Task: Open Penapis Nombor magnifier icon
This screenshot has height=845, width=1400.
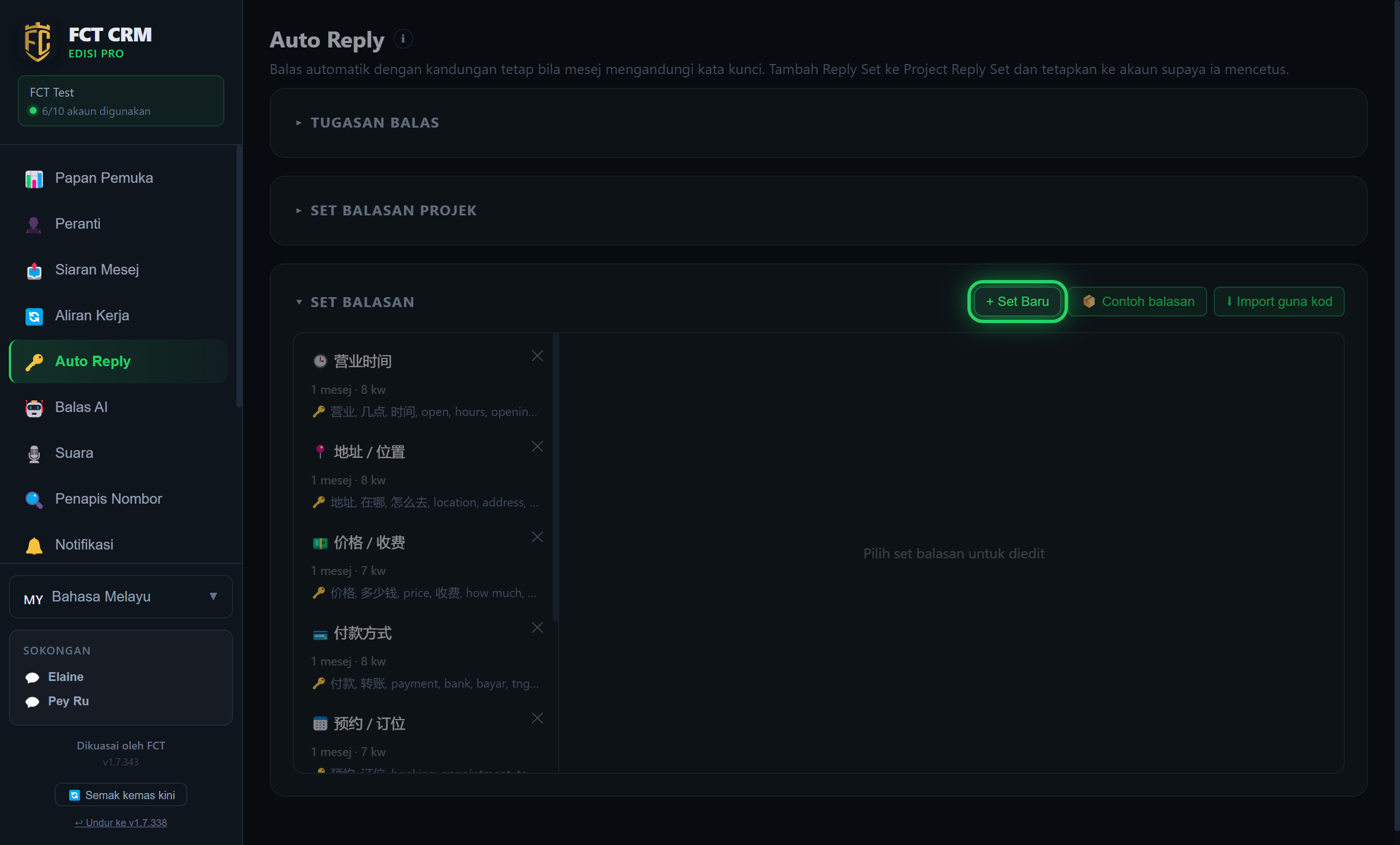Action: pyautogui.click(x=34, y=499)
